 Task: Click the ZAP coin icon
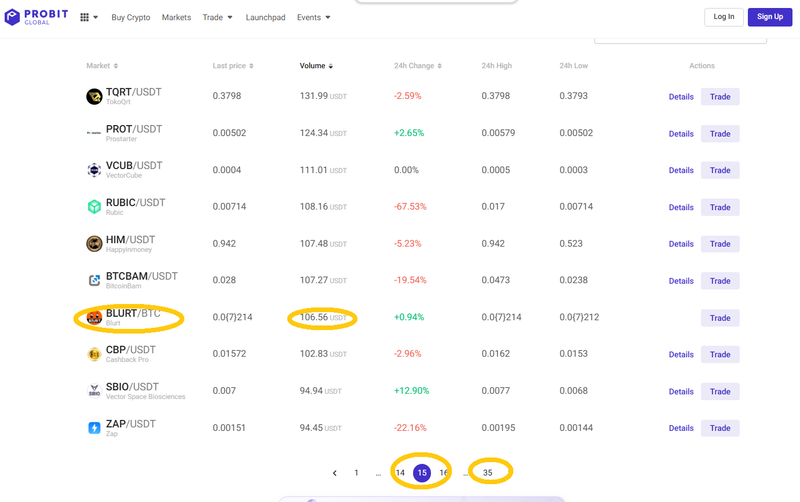(x=94, y=428)
